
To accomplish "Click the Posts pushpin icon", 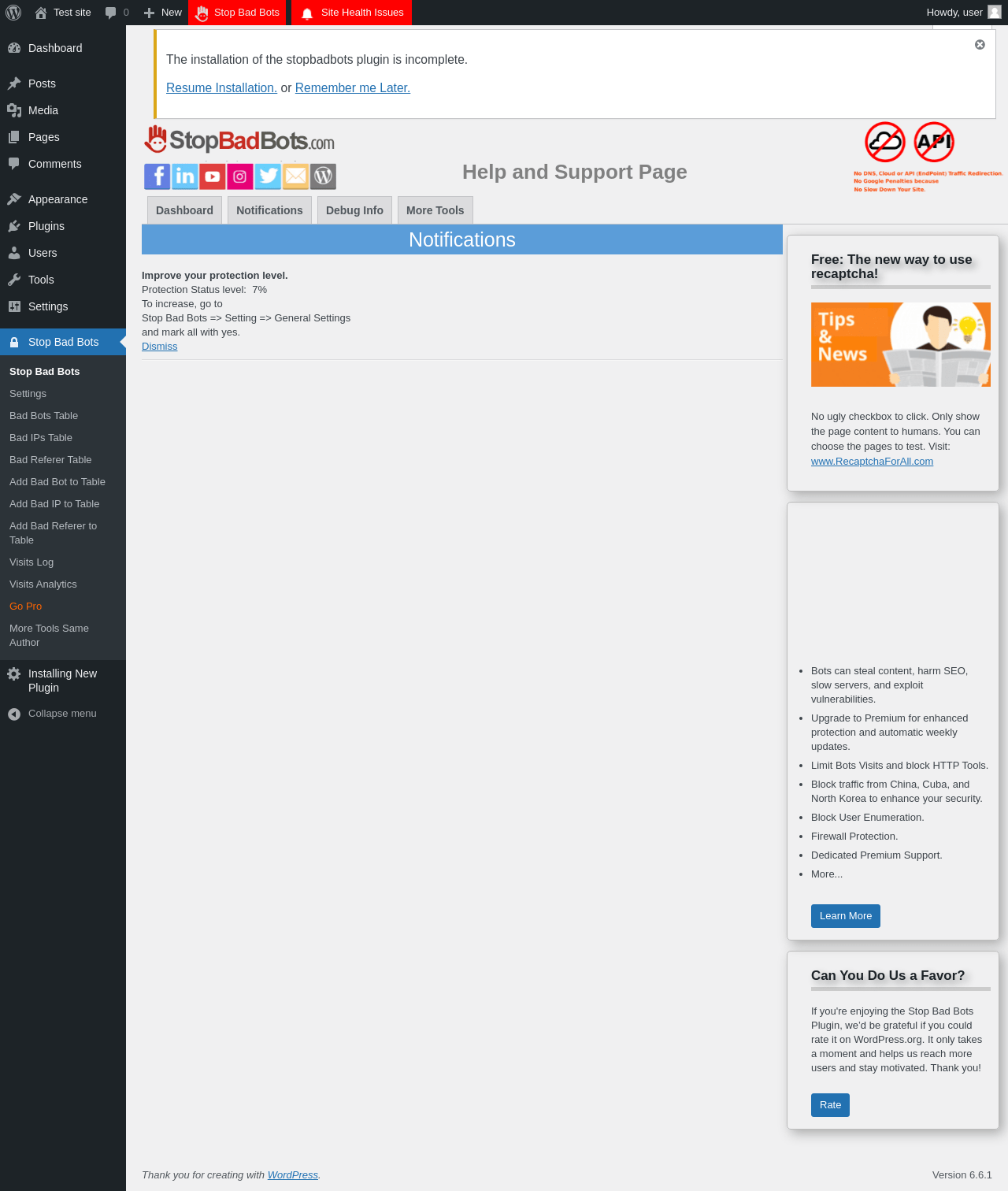I will [x=14, y=83].
